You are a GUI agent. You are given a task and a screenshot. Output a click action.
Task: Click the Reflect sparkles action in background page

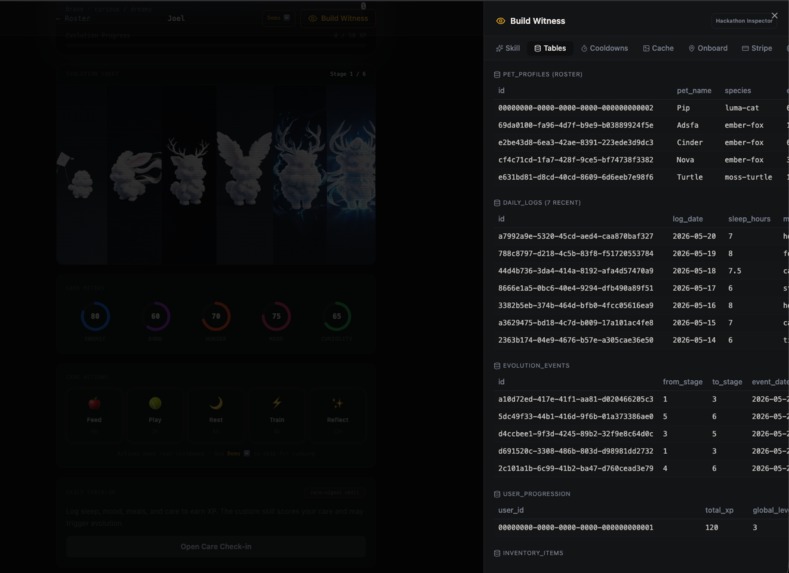(x=338, y=415)
